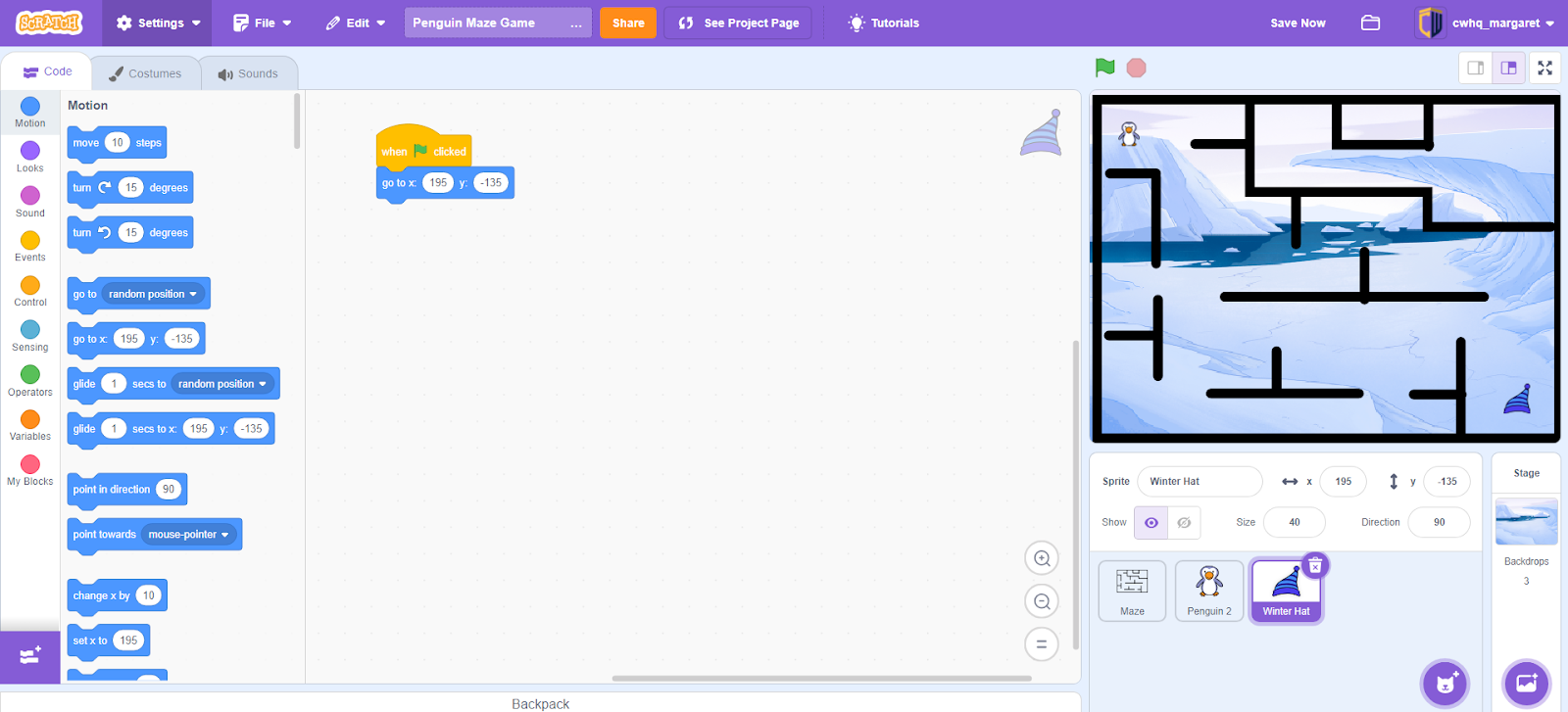
Task: Click See Project Page button
Action: pos(738,23)
